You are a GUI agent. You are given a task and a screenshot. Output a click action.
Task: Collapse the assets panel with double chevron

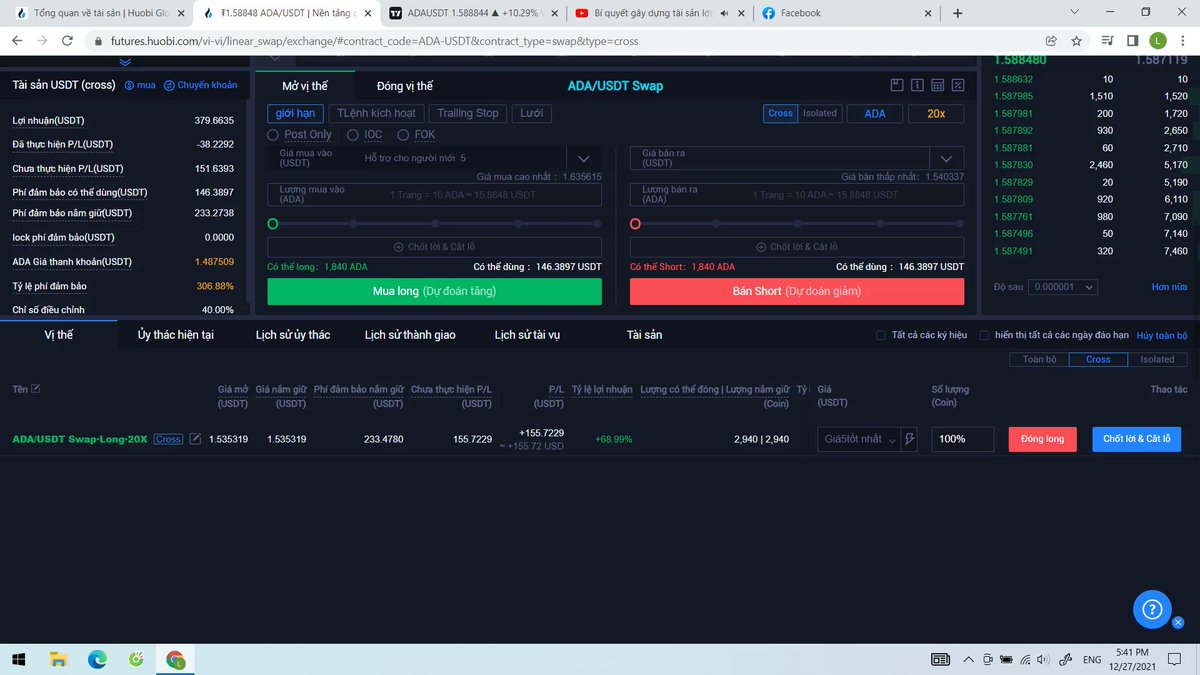[x=125, y=63]
